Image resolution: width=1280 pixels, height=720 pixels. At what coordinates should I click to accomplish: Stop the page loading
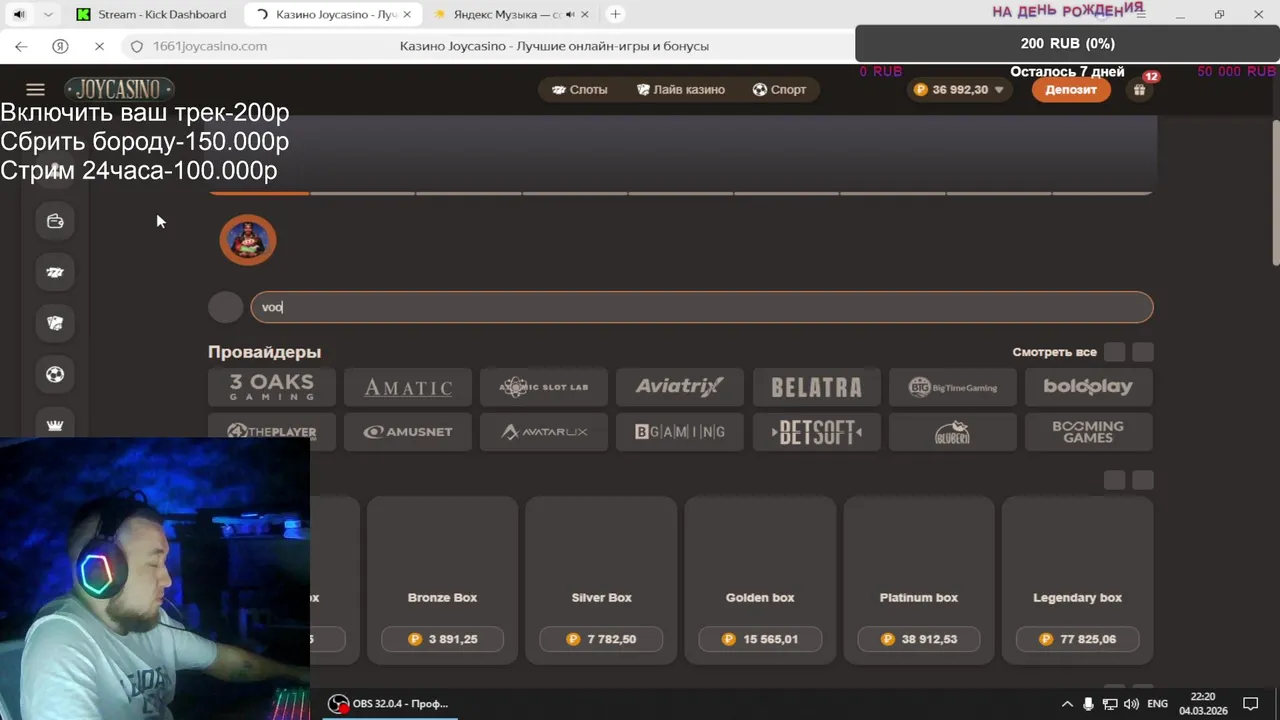coord(98,46)
